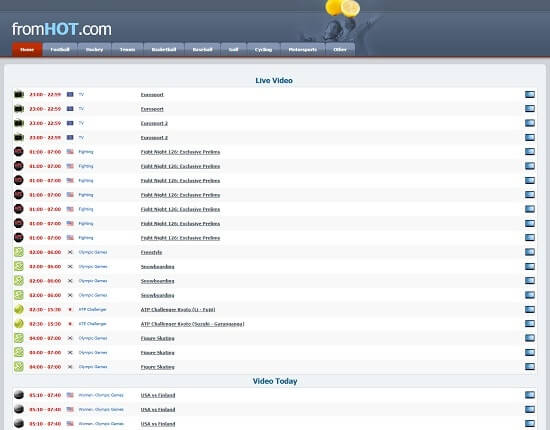Image resolution: width=550 pixels, height=430 pixels.
Task: Click the Live Video section heading
Action: pos(274,80)
